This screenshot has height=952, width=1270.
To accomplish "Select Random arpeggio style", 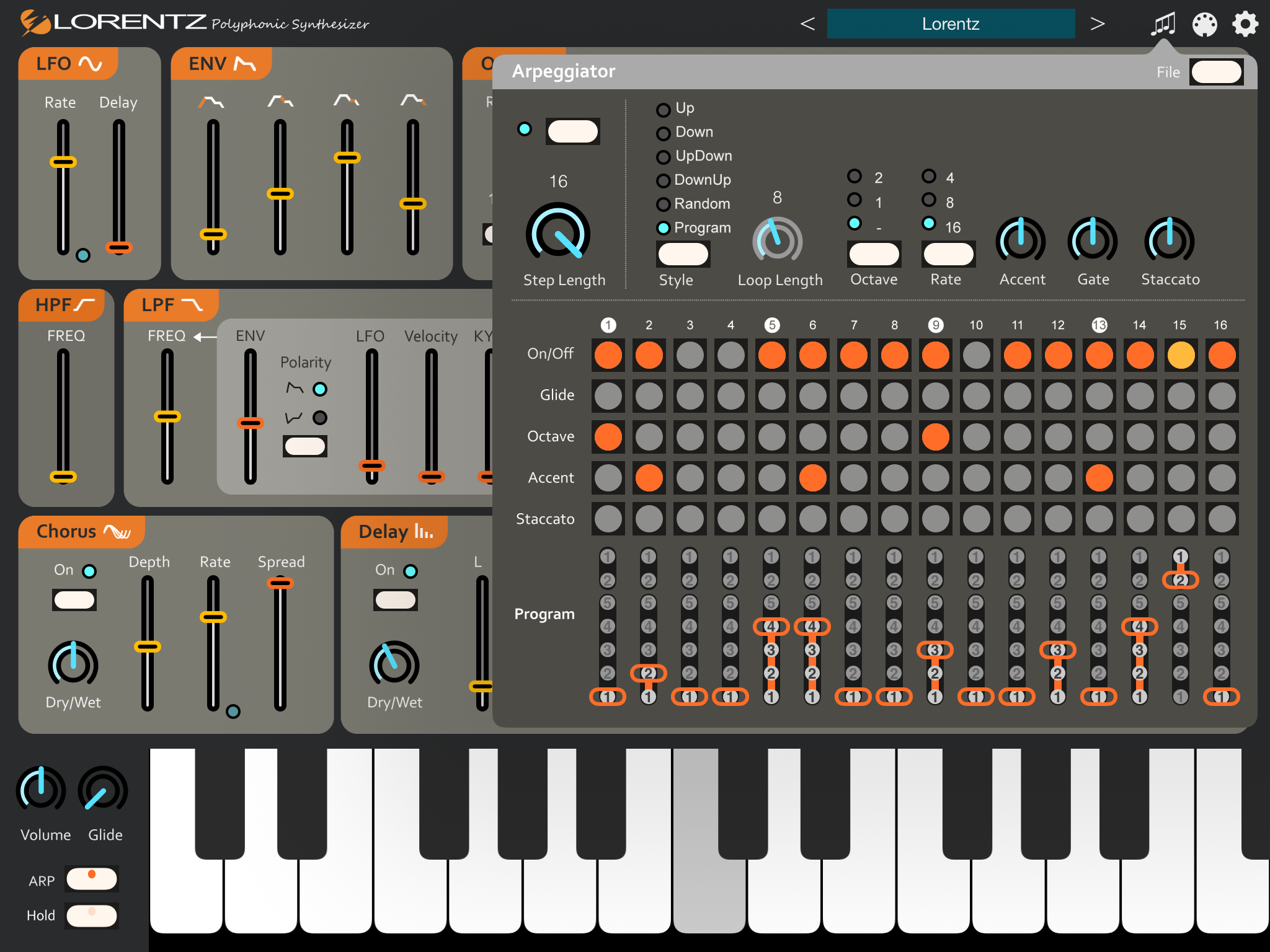I will tap(664, 204).
